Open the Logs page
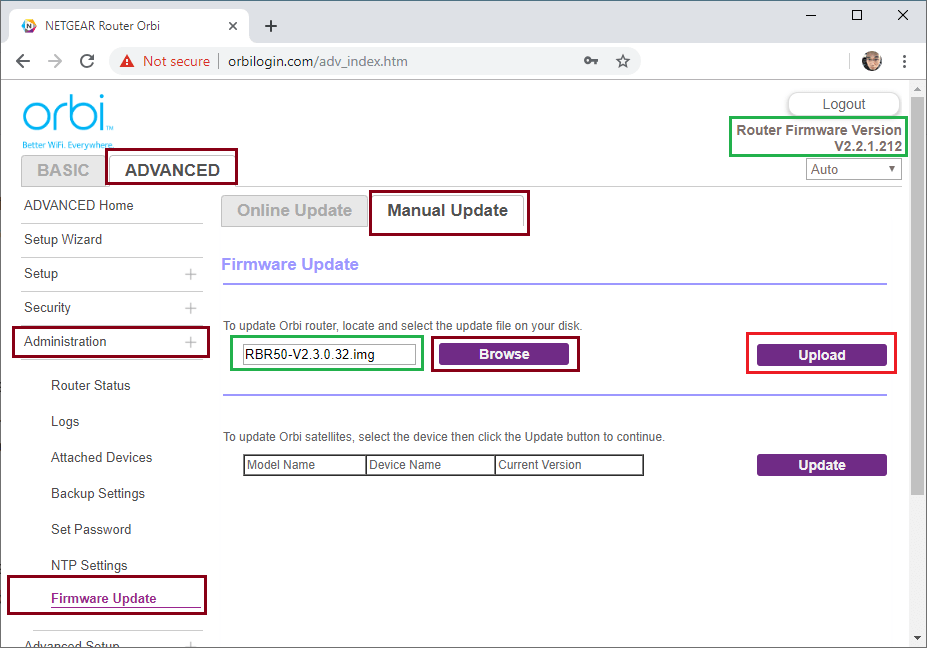Screen dimensions: 927x648 [65, 422]
